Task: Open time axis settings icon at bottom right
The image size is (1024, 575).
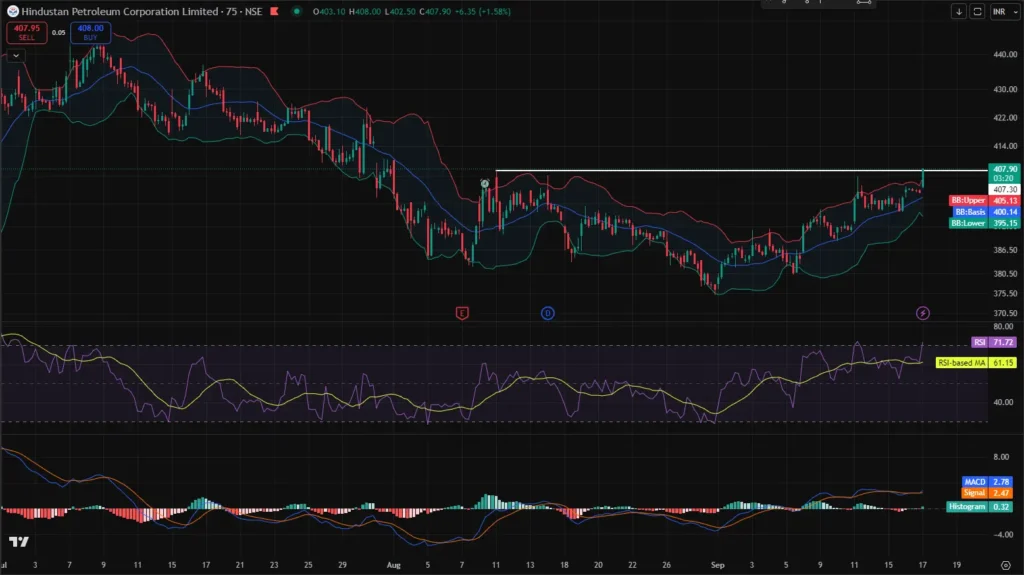Action: click(1005, 564)
